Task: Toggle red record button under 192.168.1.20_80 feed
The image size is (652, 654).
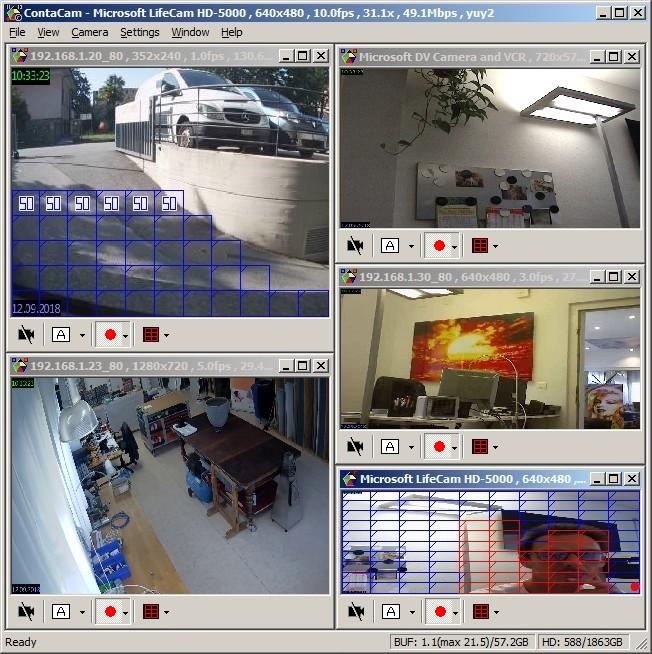Action: pos(110,335)
